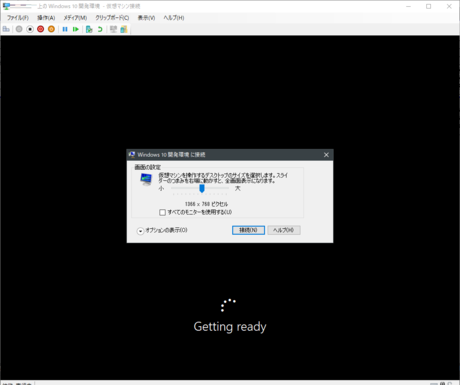Send Ctrl+Alt+Del using first toolbar icon
The width and height of the screenshot is (460, 385).
(6, 29)
